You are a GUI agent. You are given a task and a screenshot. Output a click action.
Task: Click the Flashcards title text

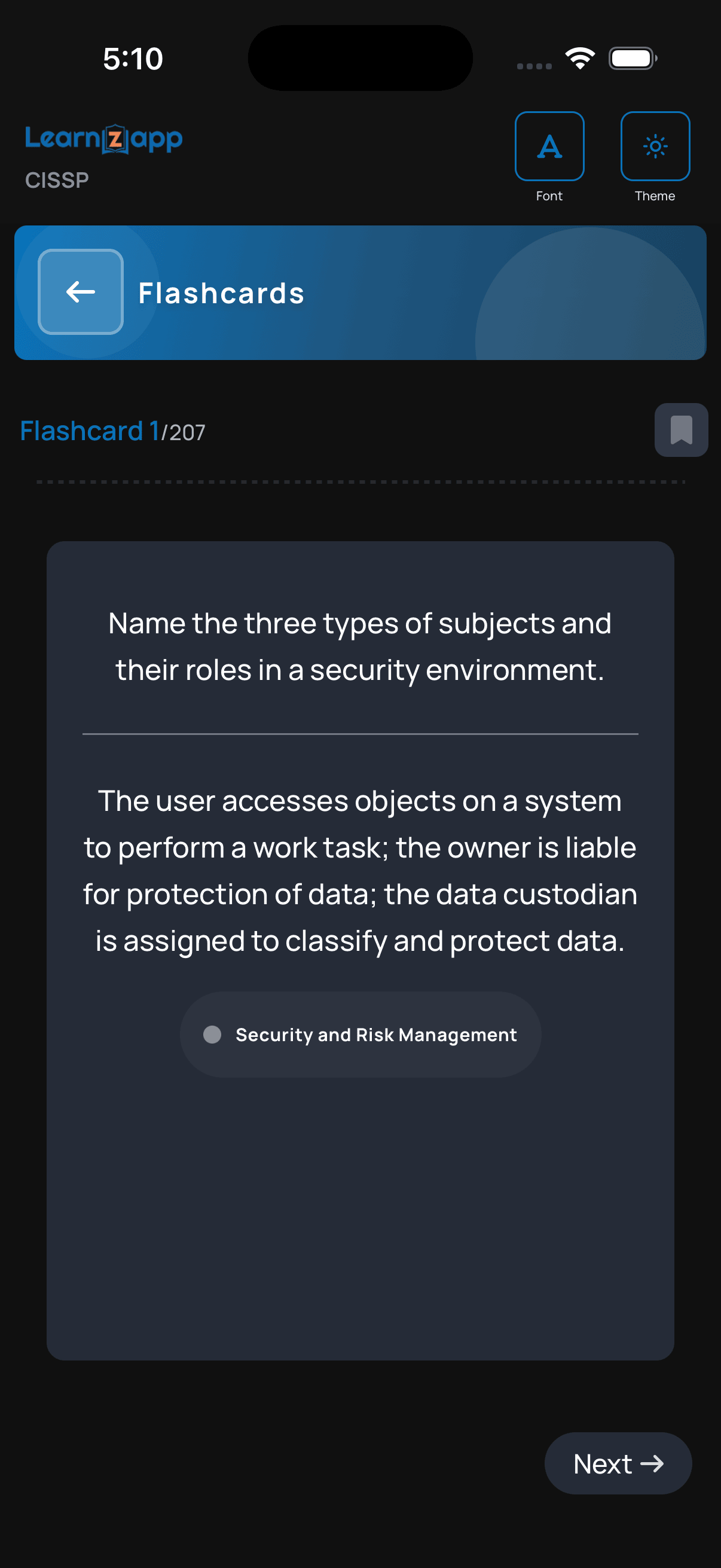click(221, 292)
